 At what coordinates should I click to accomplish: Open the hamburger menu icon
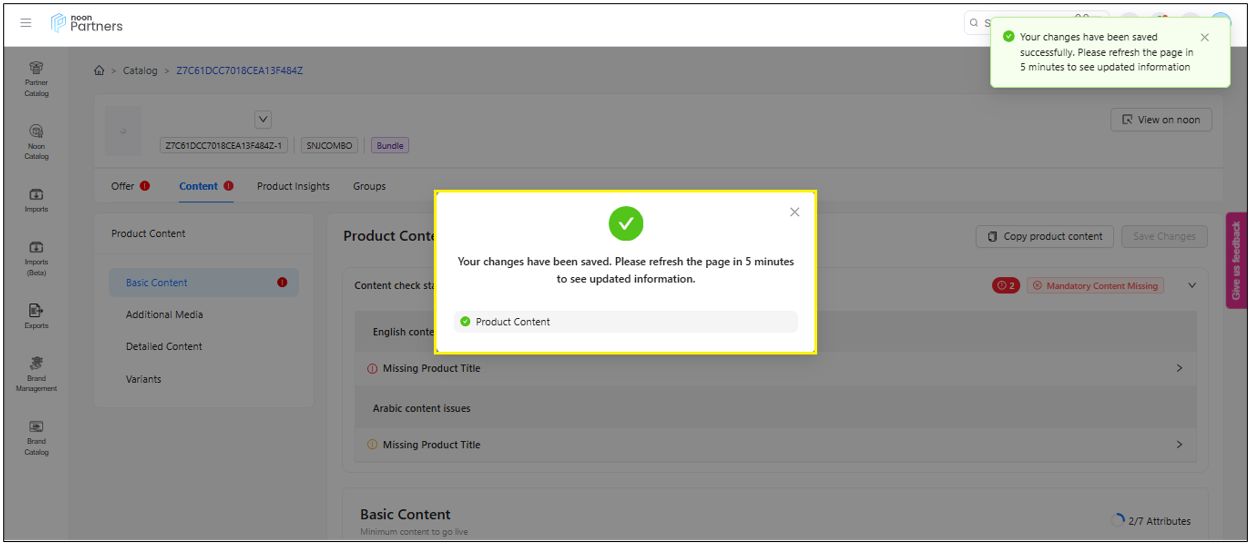click(26, 23)
